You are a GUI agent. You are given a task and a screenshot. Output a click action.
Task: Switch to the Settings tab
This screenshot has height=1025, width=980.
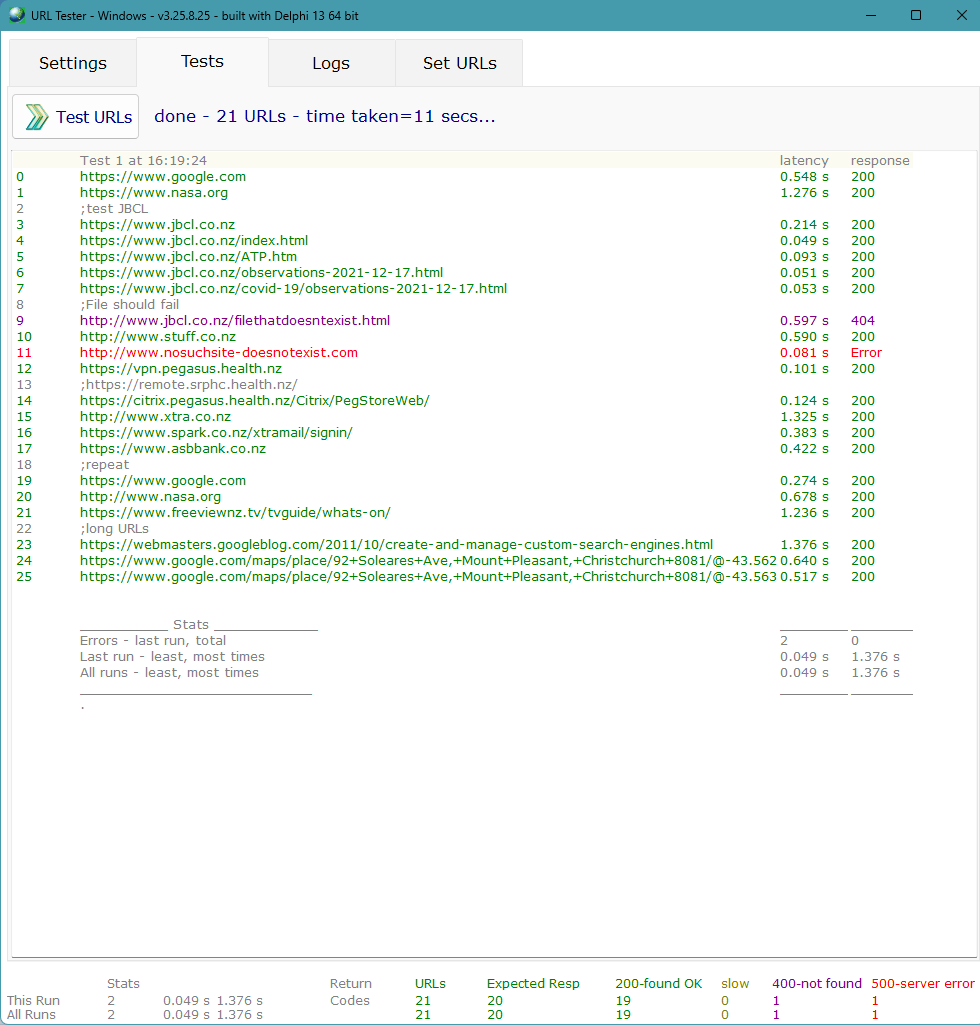point(72,62)
